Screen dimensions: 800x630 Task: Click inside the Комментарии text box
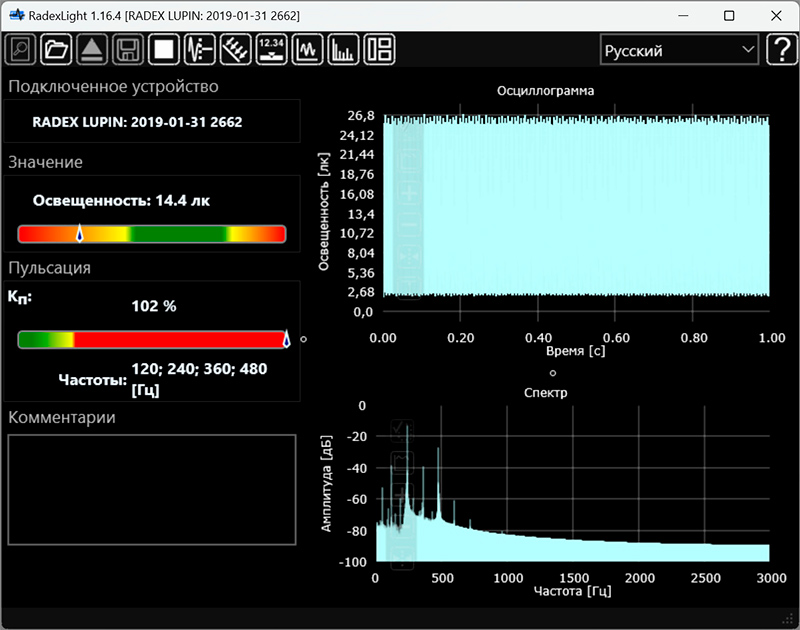[152, 489]
